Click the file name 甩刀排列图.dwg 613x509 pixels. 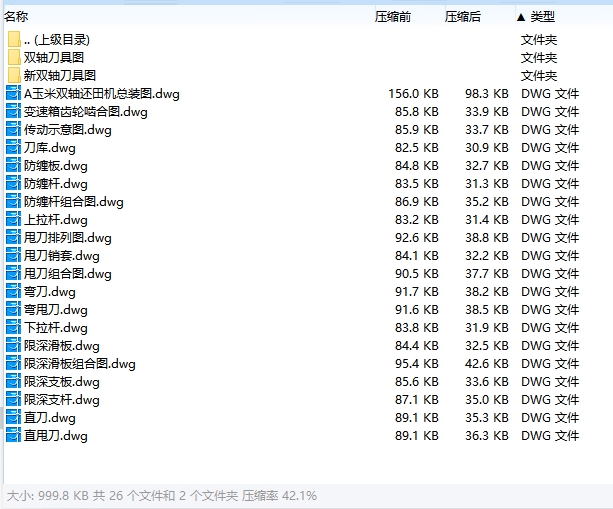(68, 238)
